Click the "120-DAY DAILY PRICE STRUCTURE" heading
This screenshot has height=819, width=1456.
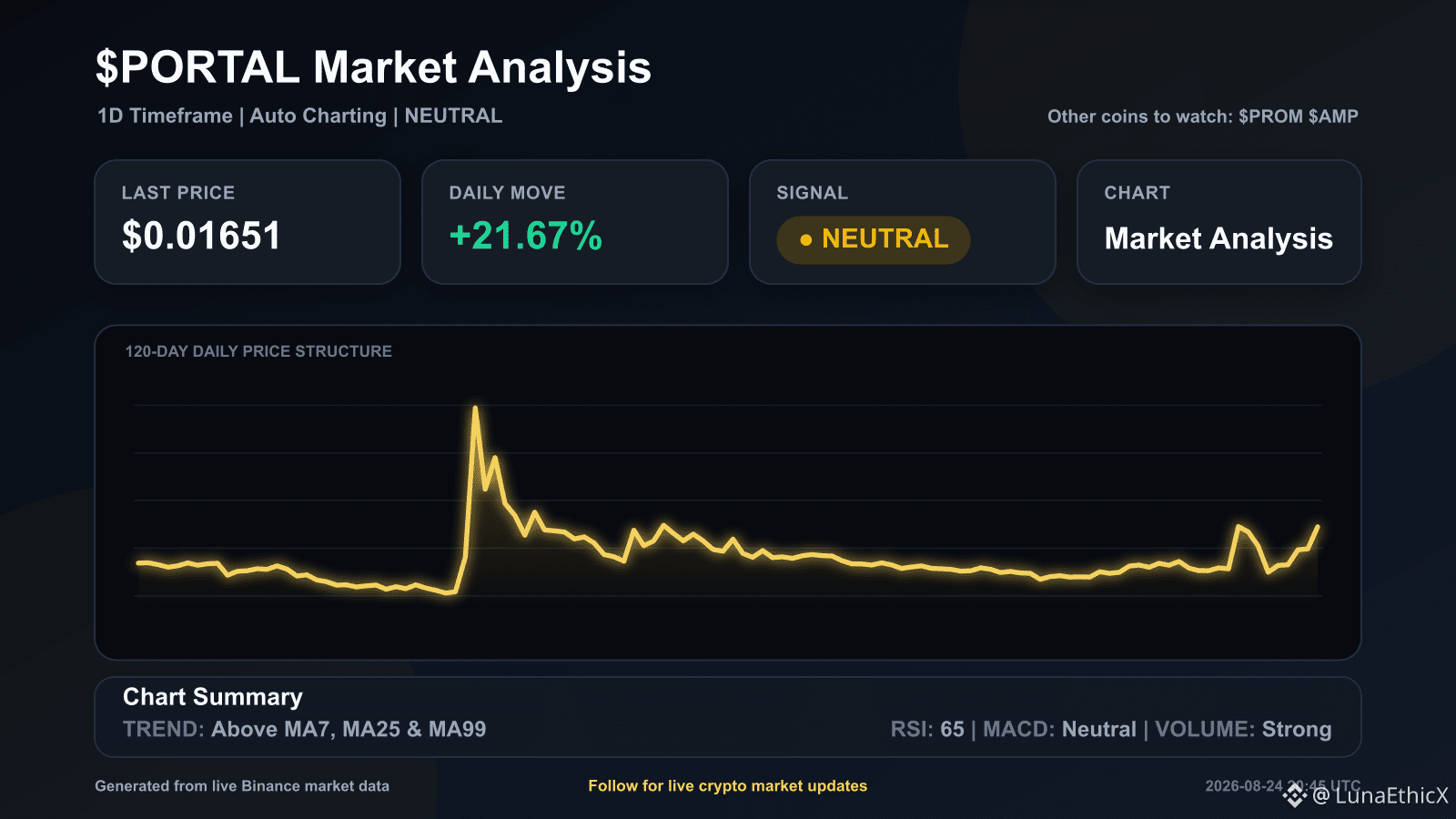(258, 351)
